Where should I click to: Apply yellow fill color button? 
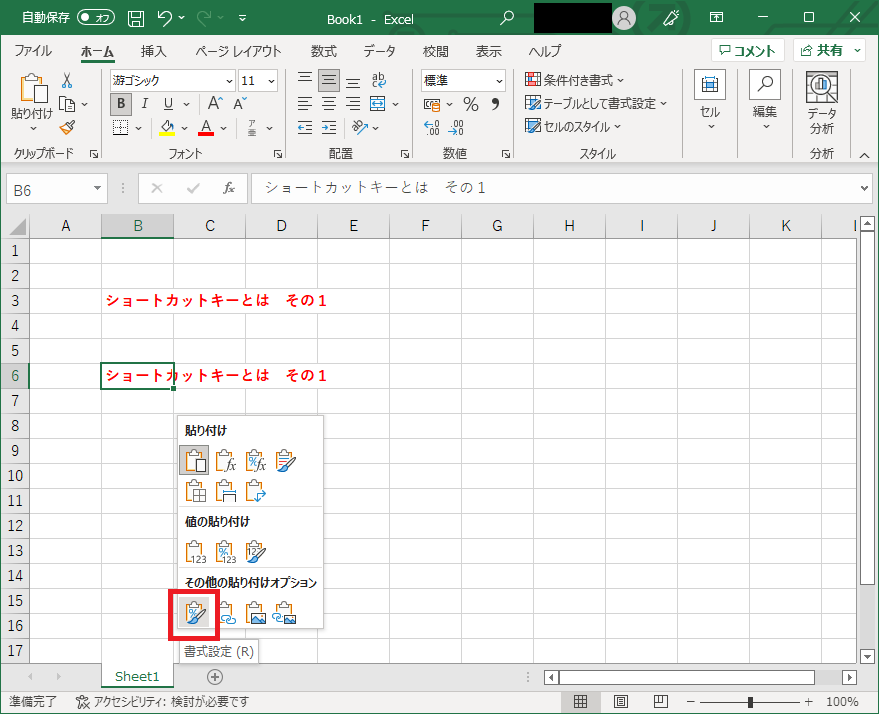(167, 128)
